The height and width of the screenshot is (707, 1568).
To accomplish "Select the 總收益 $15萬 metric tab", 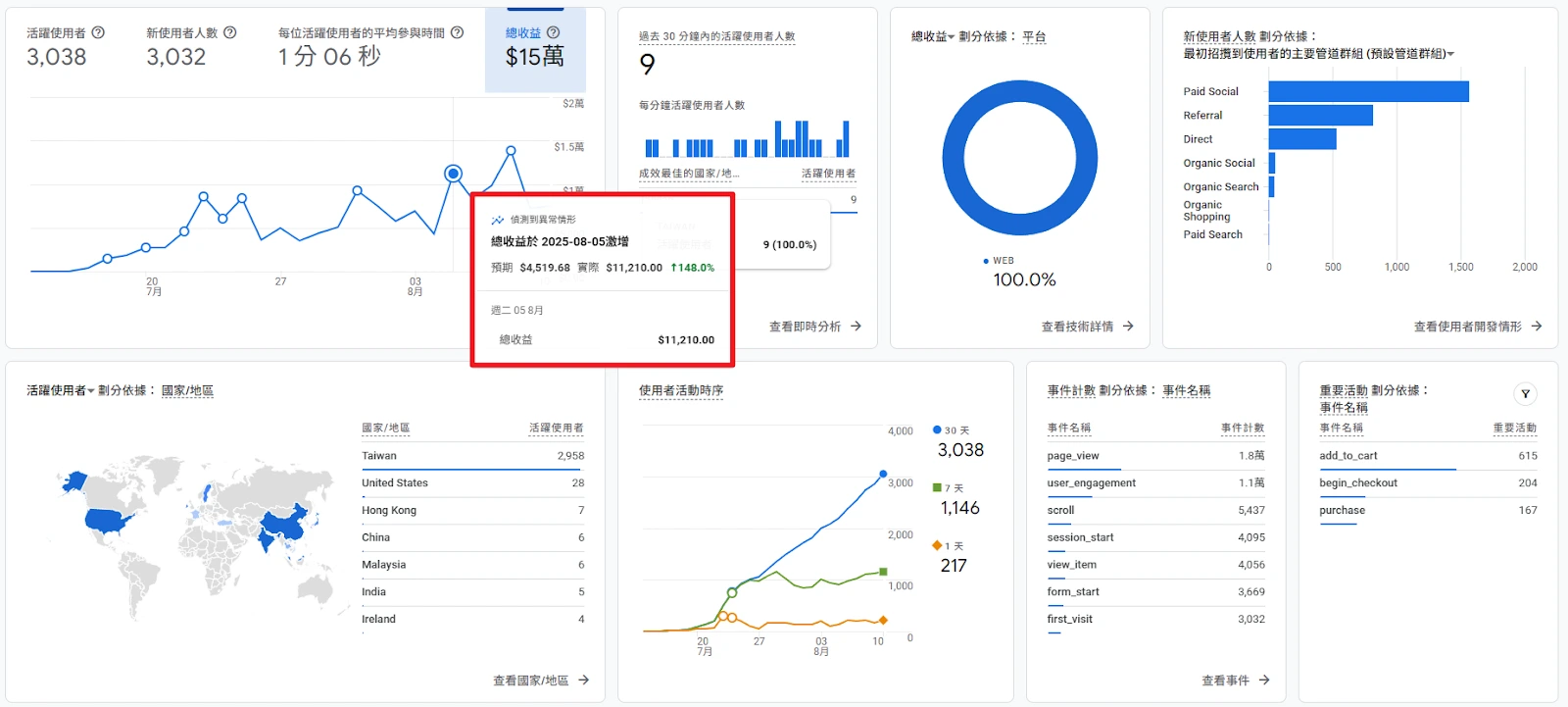I will tap(535, 49).
